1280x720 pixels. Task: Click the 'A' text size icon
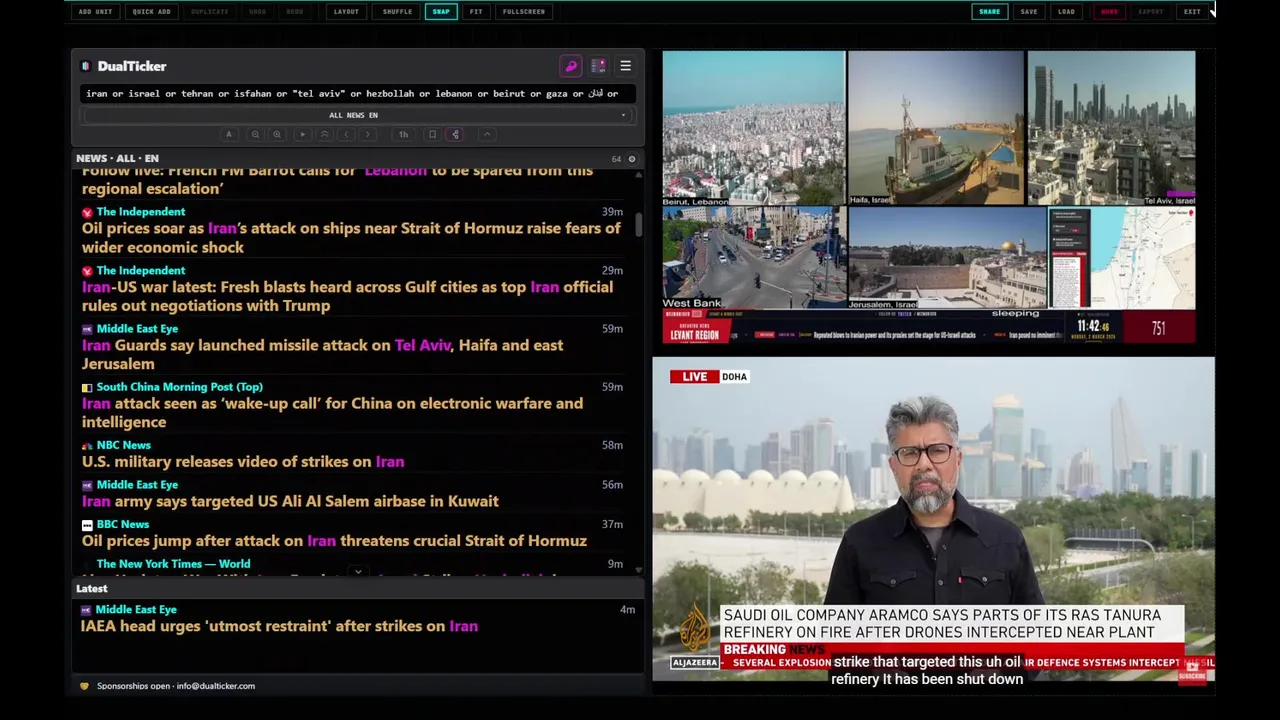[229, 134]
